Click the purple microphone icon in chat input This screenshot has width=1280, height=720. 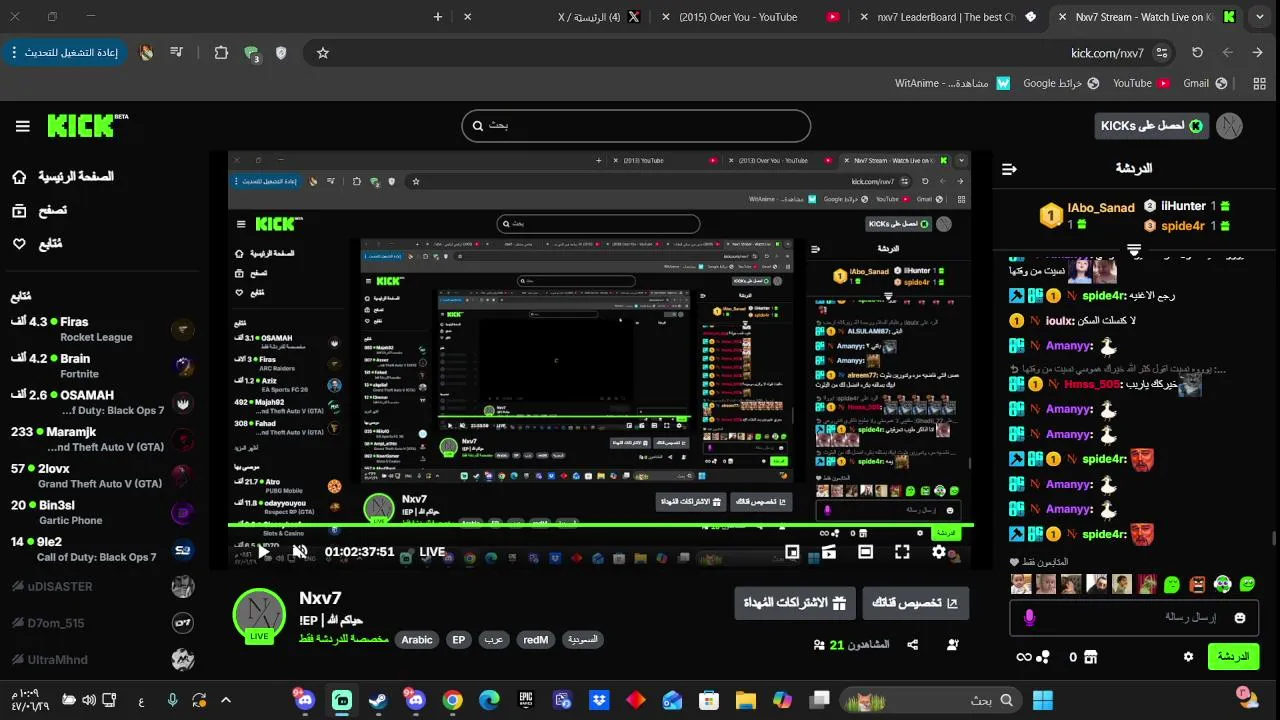1029,618
